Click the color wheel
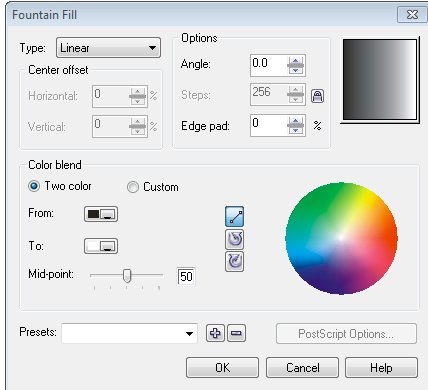This screenshot has height=390, width=428. coord(341,238)
